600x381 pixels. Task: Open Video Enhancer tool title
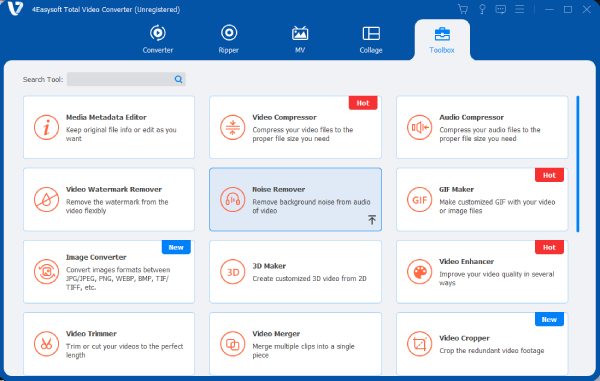(x=466, y=262)
